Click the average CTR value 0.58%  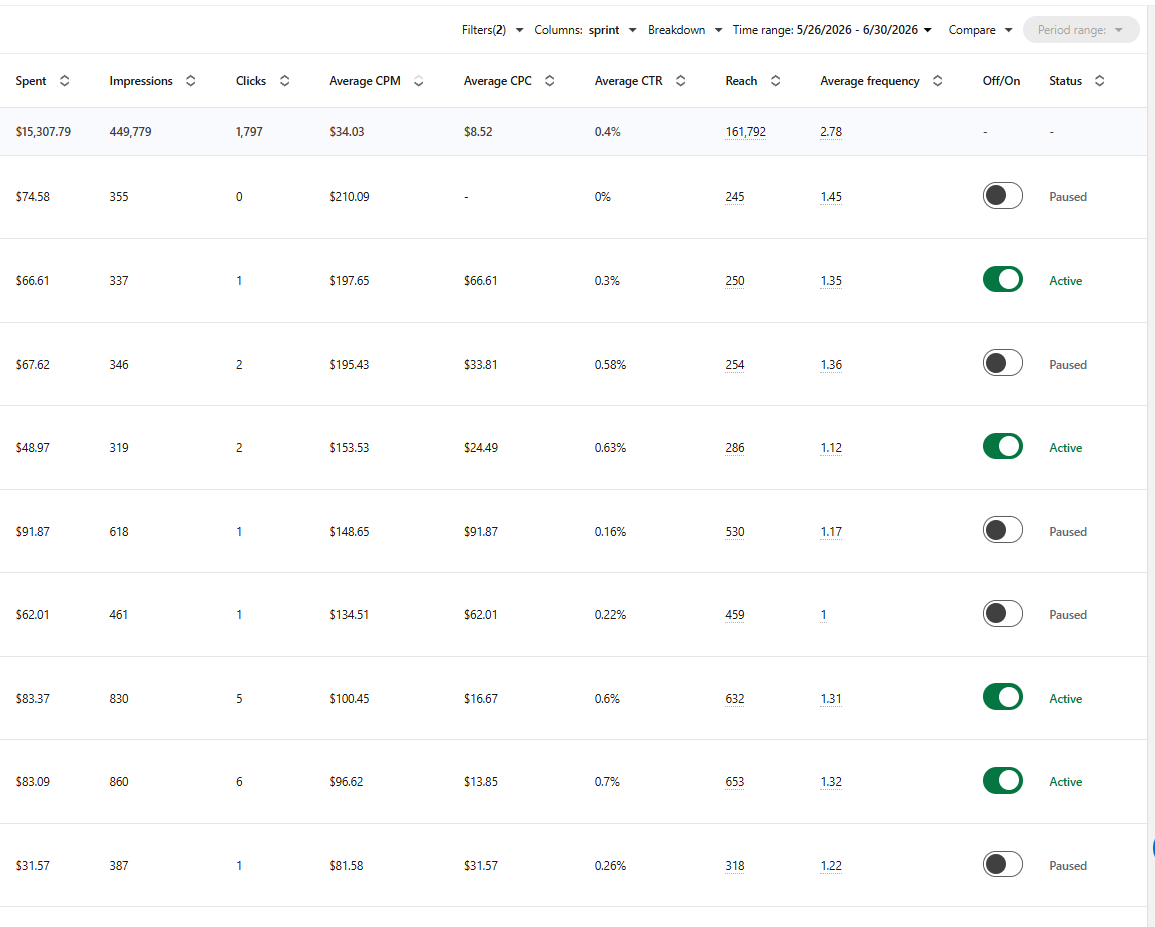610,365
